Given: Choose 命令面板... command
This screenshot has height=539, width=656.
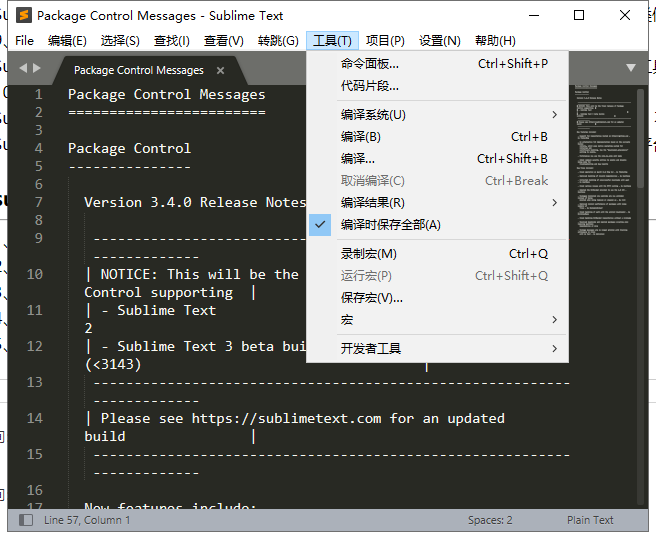Looking at the screenshot, I should [437, 64].
